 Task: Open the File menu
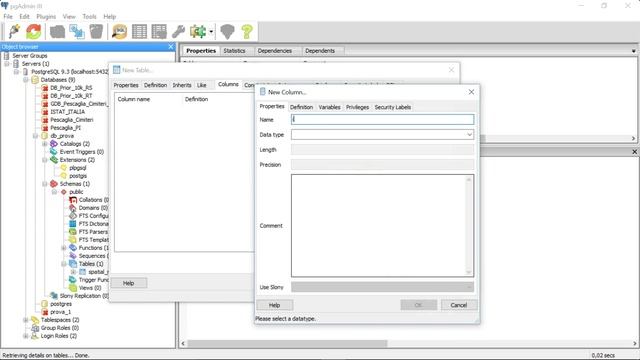pos(8,16)
